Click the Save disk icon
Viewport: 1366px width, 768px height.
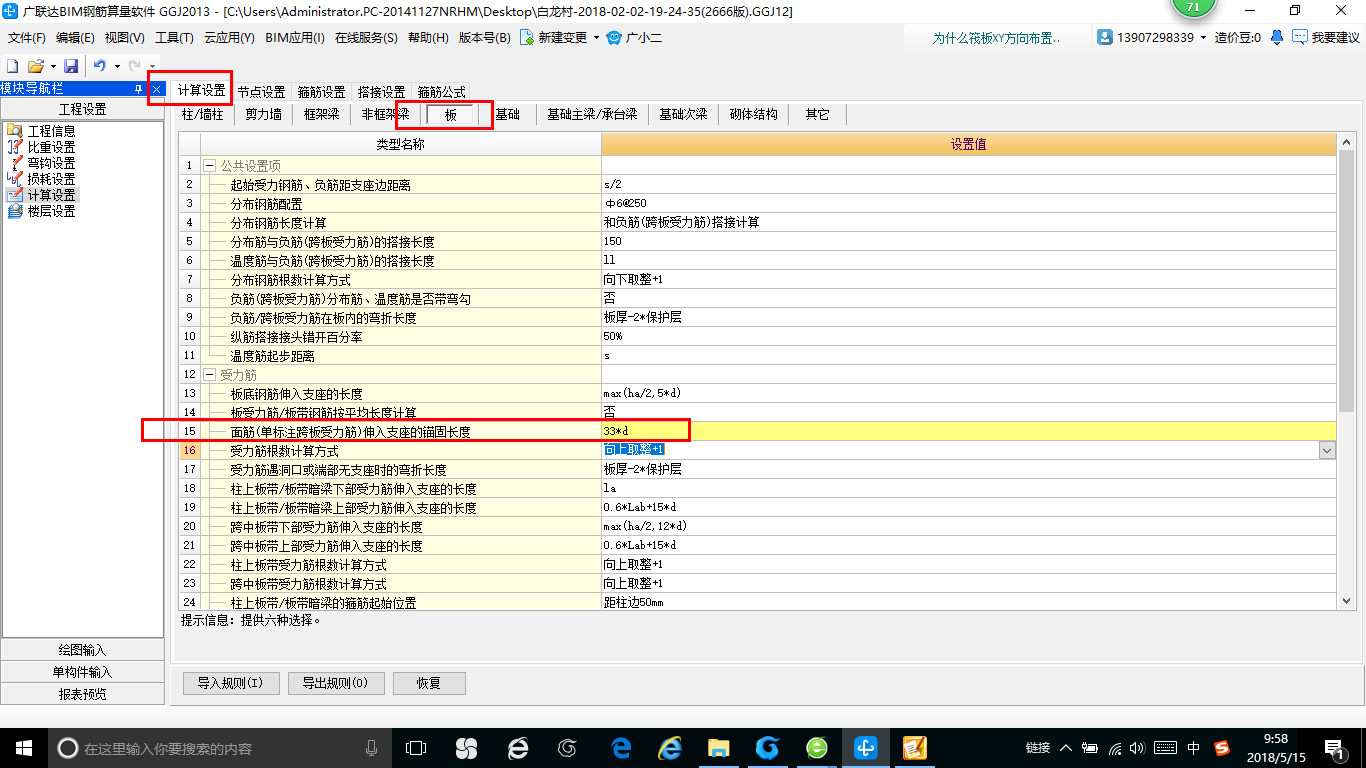tap(71, 65)
